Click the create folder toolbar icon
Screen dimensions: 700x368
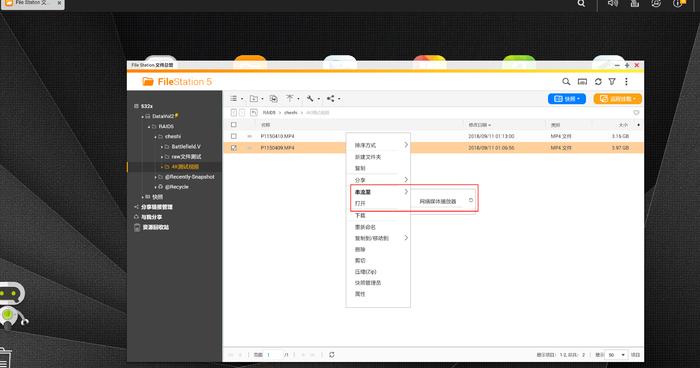[x=254, y=99]
